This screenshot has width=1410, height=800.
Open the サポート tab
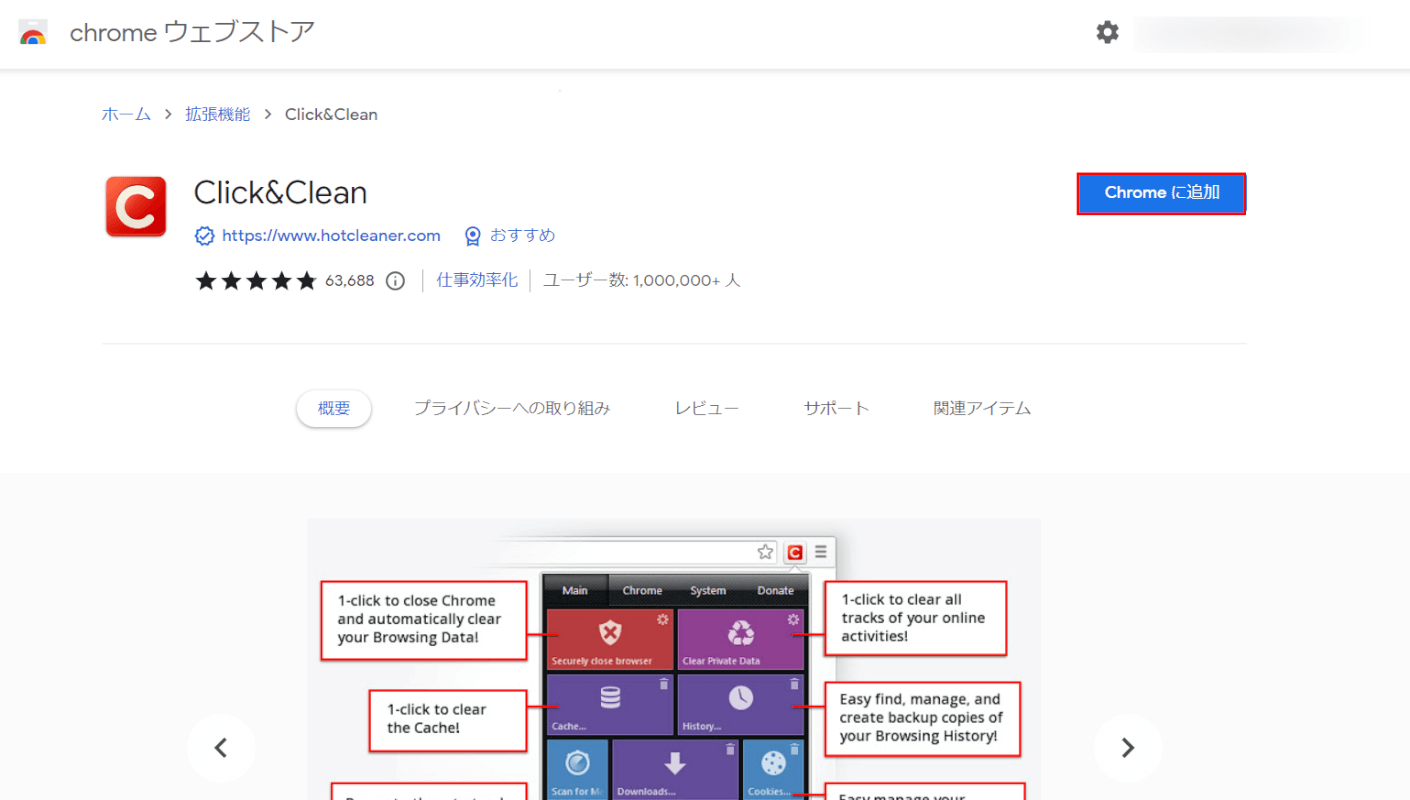(x=836, y=408)
